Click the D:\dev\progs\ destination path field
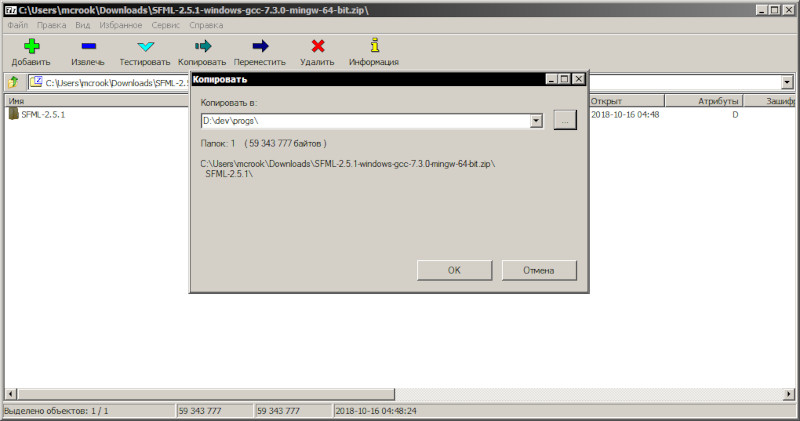Viewport: 800px width, 421px height. (365, 121)
